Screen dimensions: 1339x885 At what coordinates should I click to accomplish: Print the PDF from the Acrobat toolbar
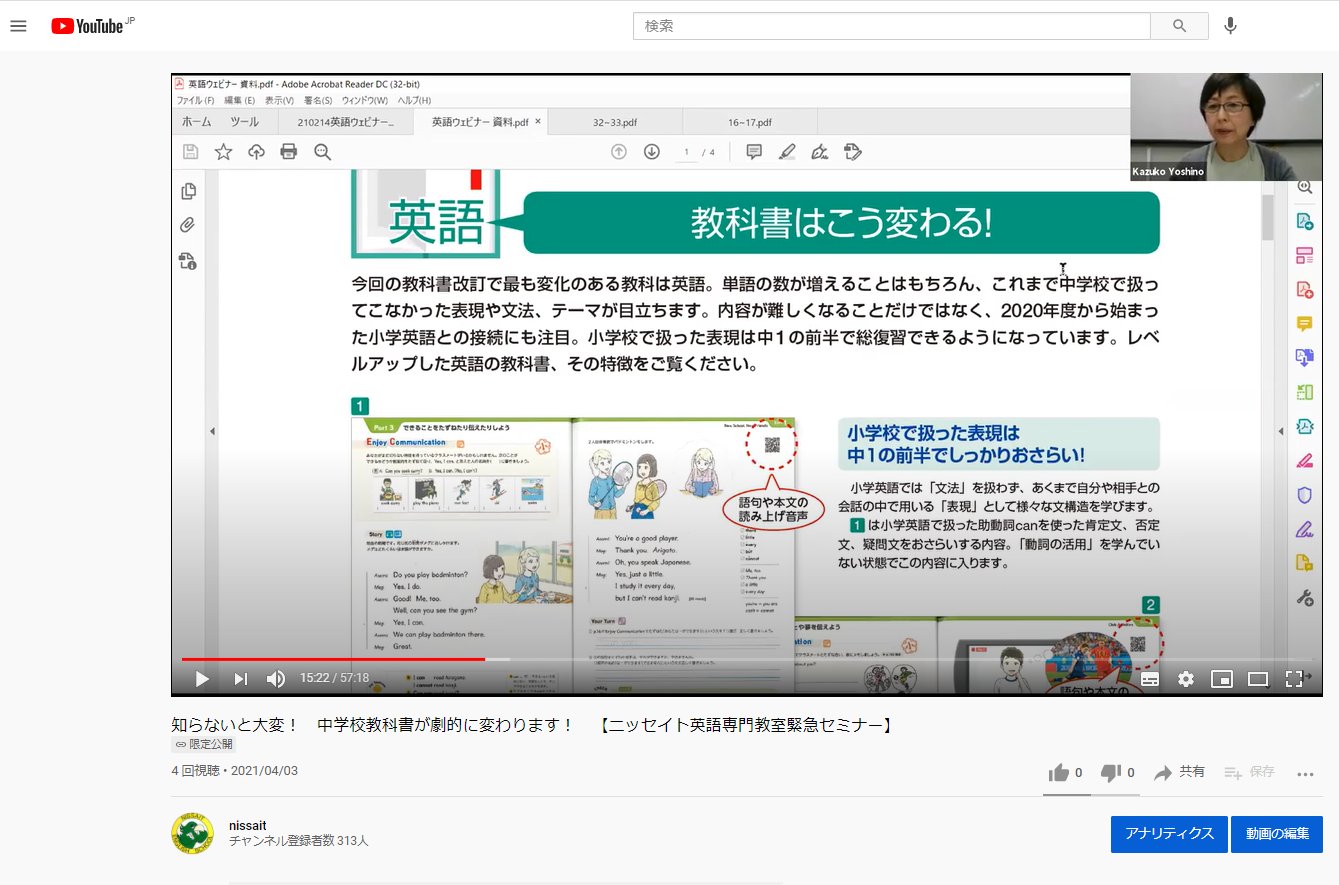click(288, 151)
